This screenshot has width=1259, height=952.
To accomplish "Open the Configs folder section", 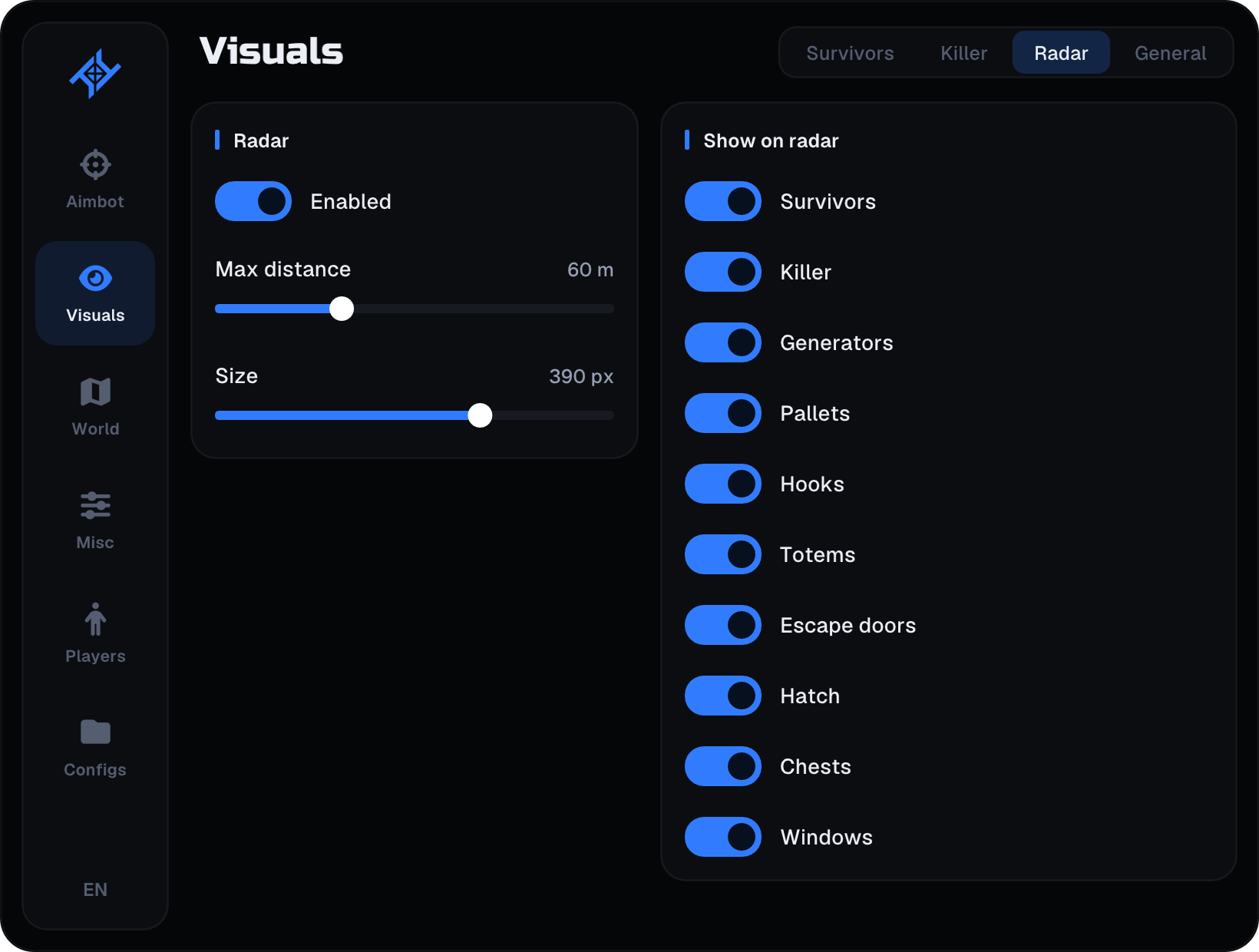I will 95,747.
